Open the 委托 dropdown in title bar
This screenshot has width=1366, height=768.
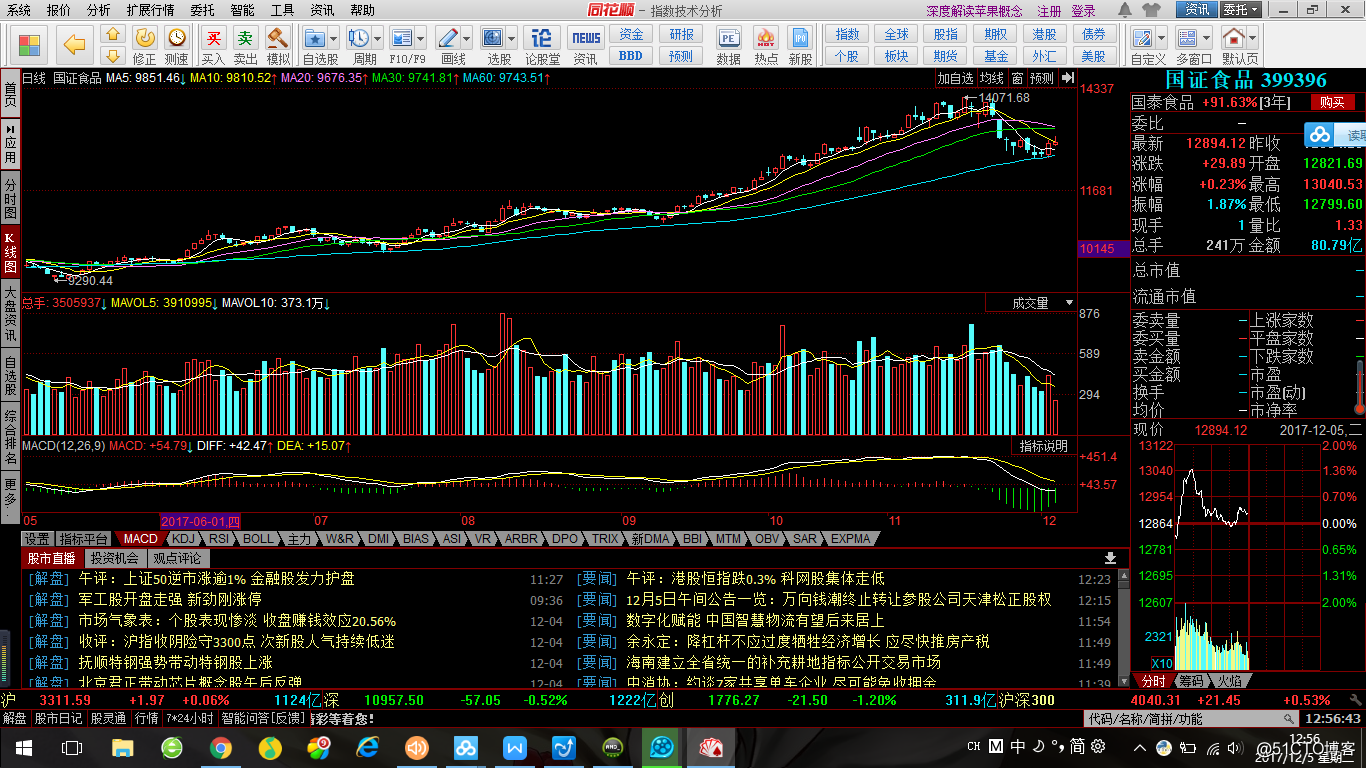click(x=1240, y=10)
